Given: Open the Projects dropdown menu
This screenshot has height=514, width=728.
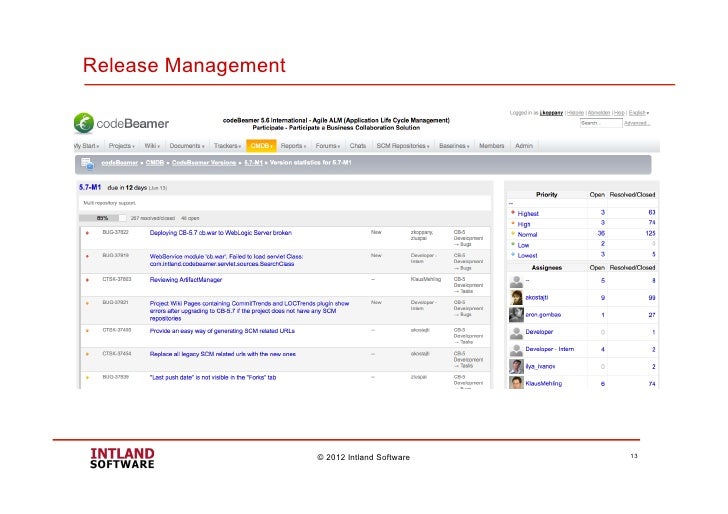Looking at the screenshot, I should [x=122, y=146].
